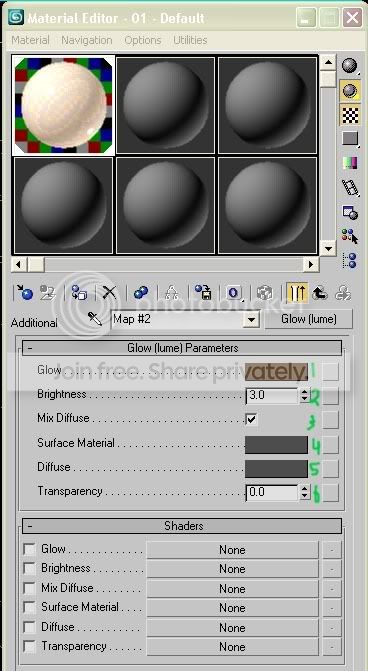
Task: Toggle the Show End Result icon
Action: (x=297, y=293)
